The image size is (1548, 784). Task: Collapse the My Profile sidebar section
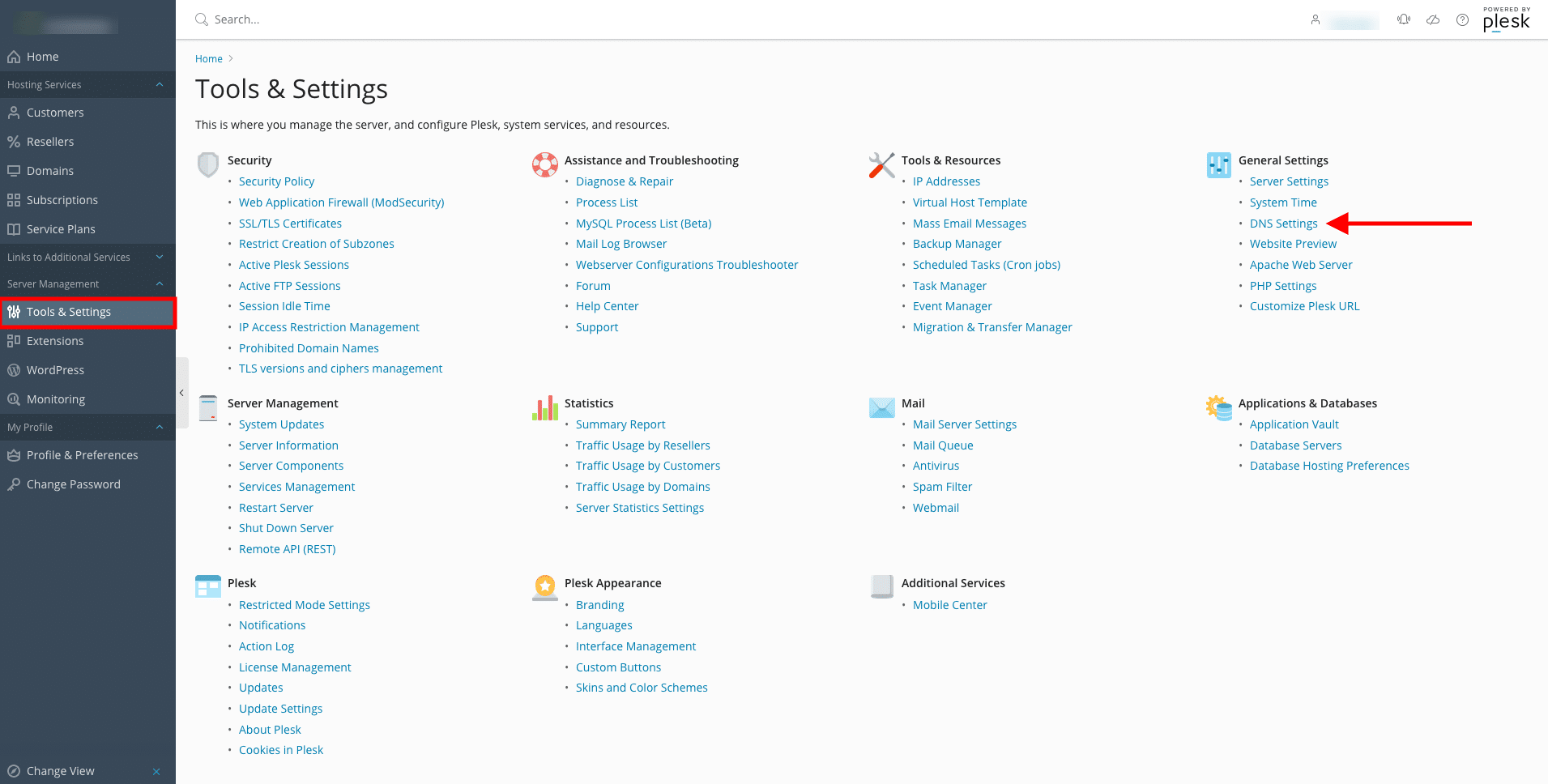point(160,427)
